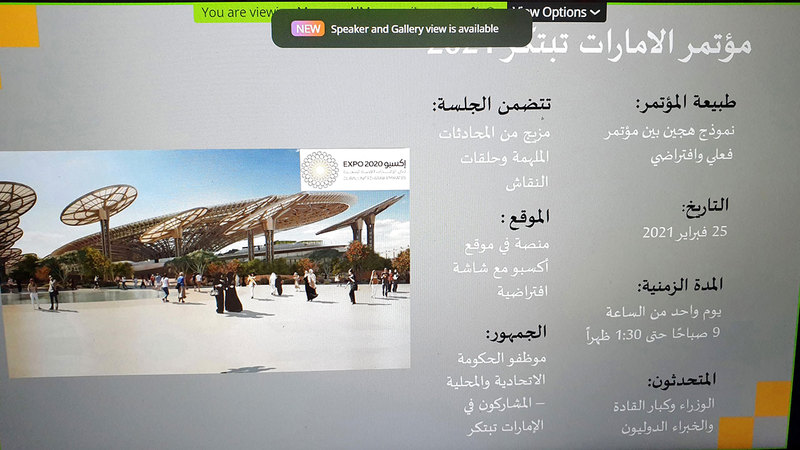Click the green "You are viewing" share banner
The width and height of the screenshot is (800, 450).
[x=235, y=12]
